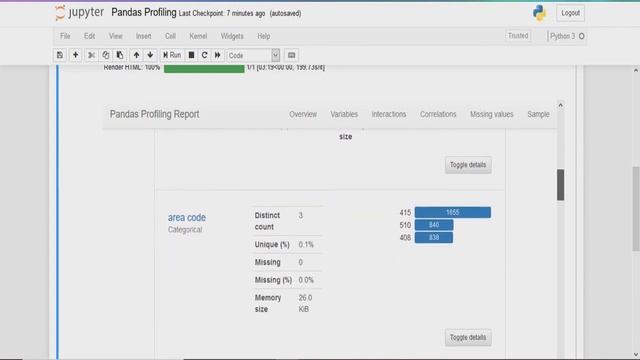
Task: Open the Widgets menu
Action: pyautogui.click(x=232, y=36)
